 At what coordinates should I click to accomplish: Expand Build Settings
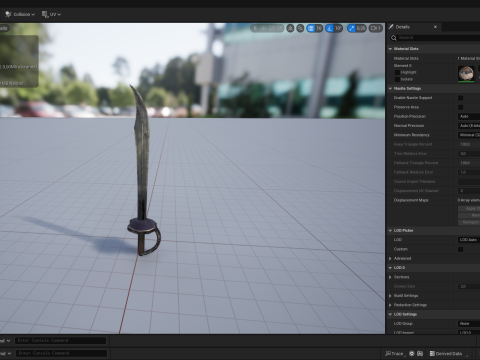(x=390, y=296)
